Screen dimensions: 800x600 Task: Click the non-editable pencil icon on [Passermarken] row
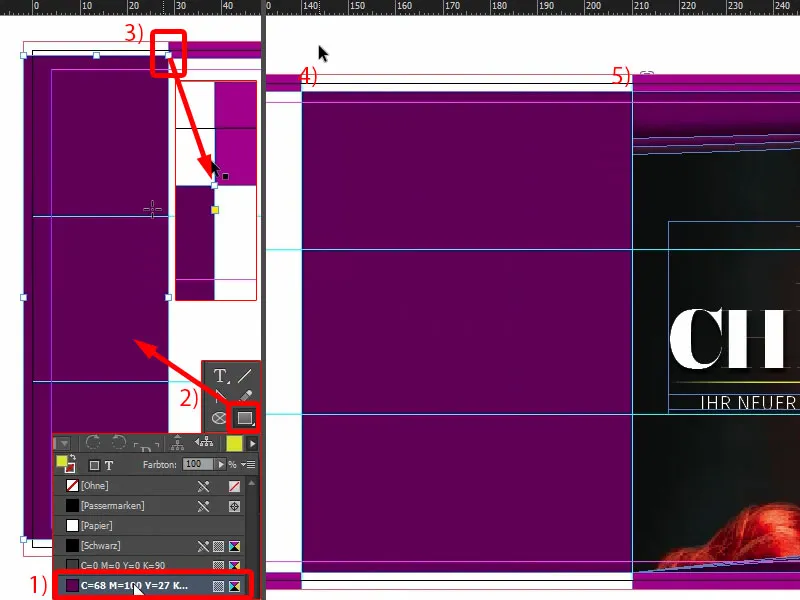(203, 506)
